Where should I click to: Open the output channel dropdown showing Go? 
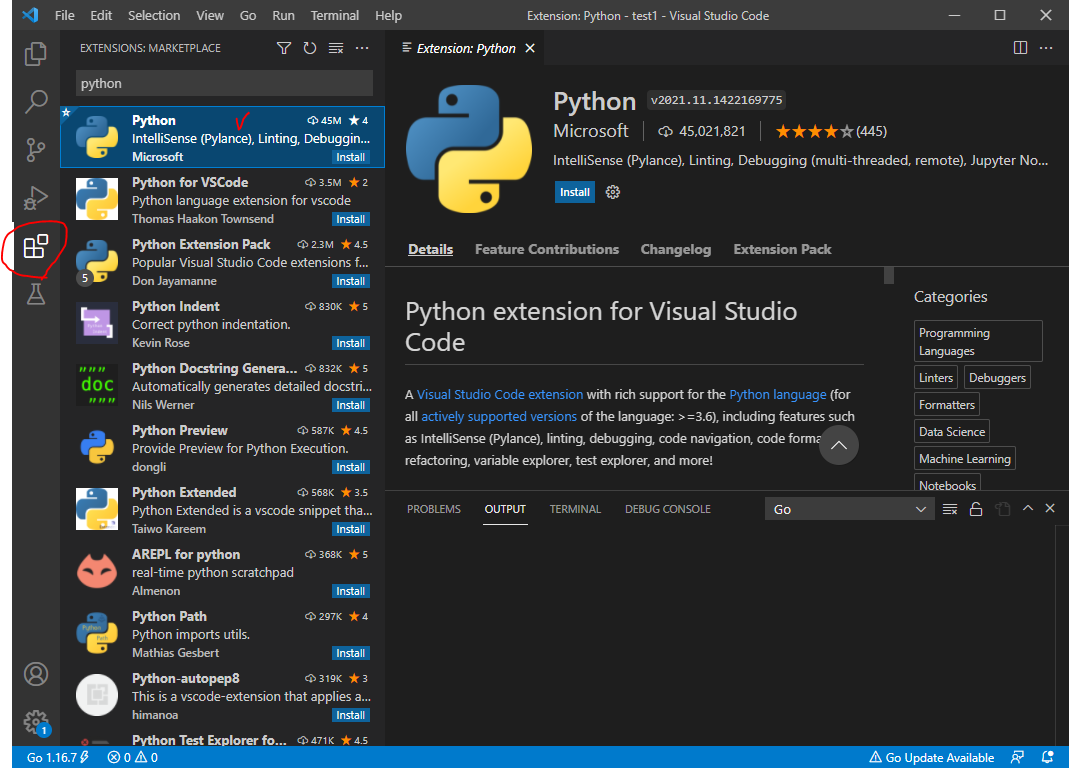click(849, 509)
